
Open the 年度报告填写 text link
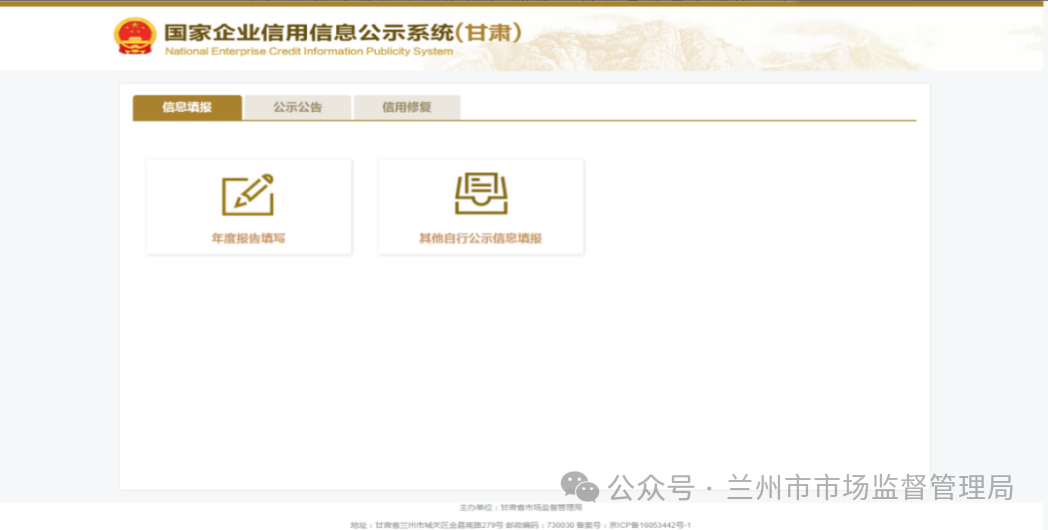tap(248, 239)
